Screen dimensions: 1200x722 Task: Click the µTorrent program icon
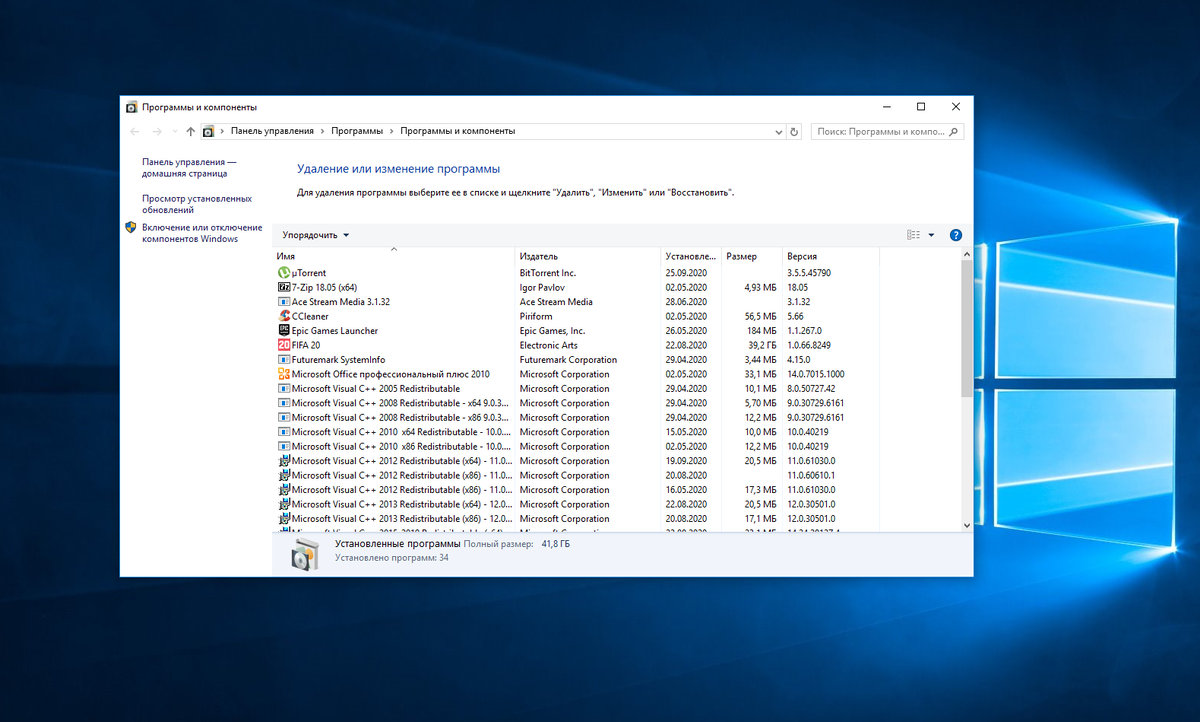tap(284, 273)
